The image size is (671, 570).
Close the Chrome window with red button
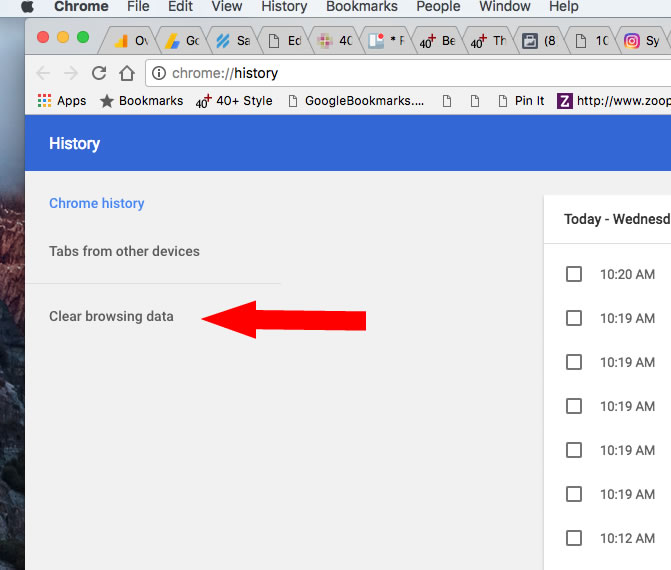[x=43, y=37]
